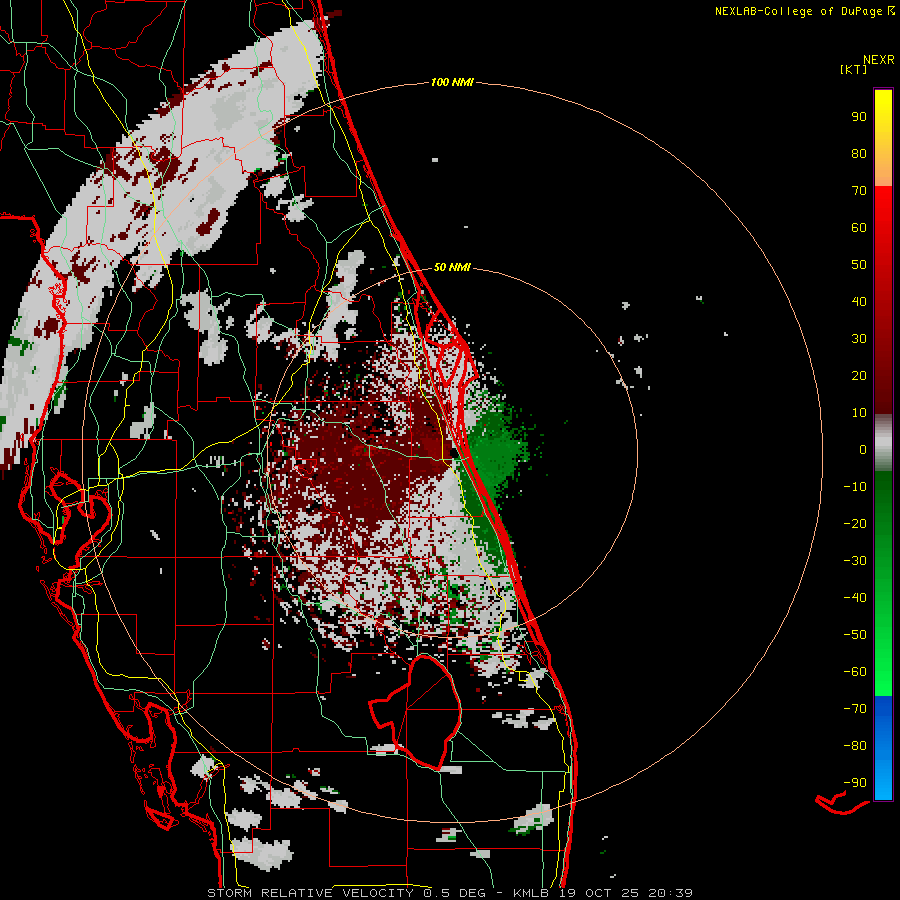Click the positive 30 scale value
This screenshot has width=900, height=900.
[x=859, y=339]
